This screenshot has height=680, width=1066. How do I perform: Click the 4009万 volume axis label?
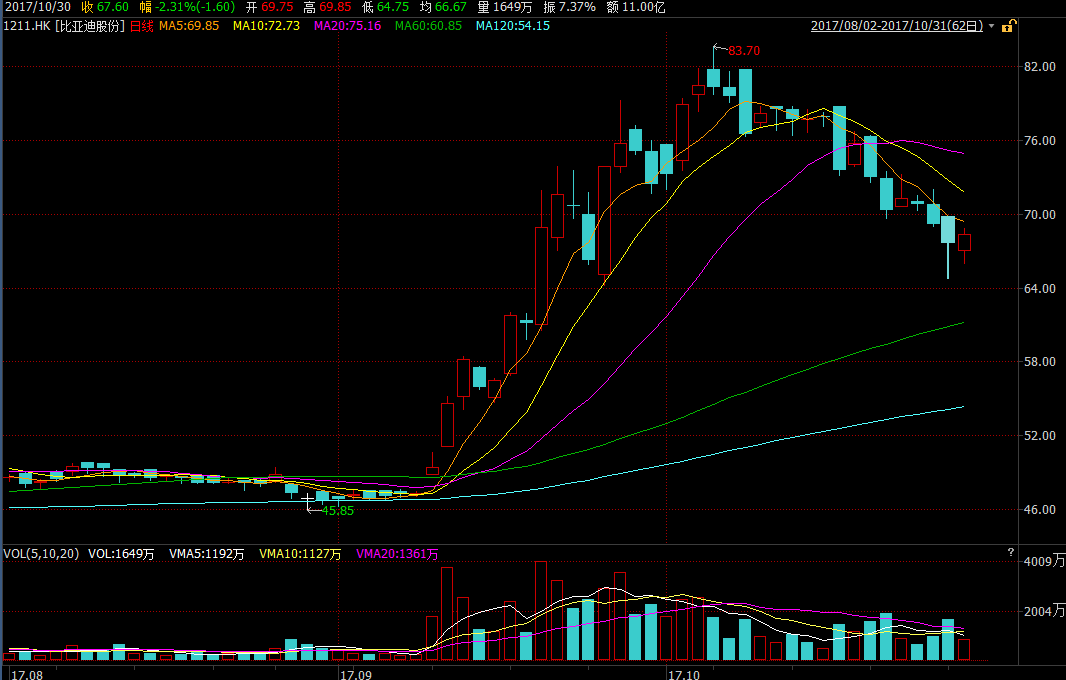click(x=1044, y=562)
